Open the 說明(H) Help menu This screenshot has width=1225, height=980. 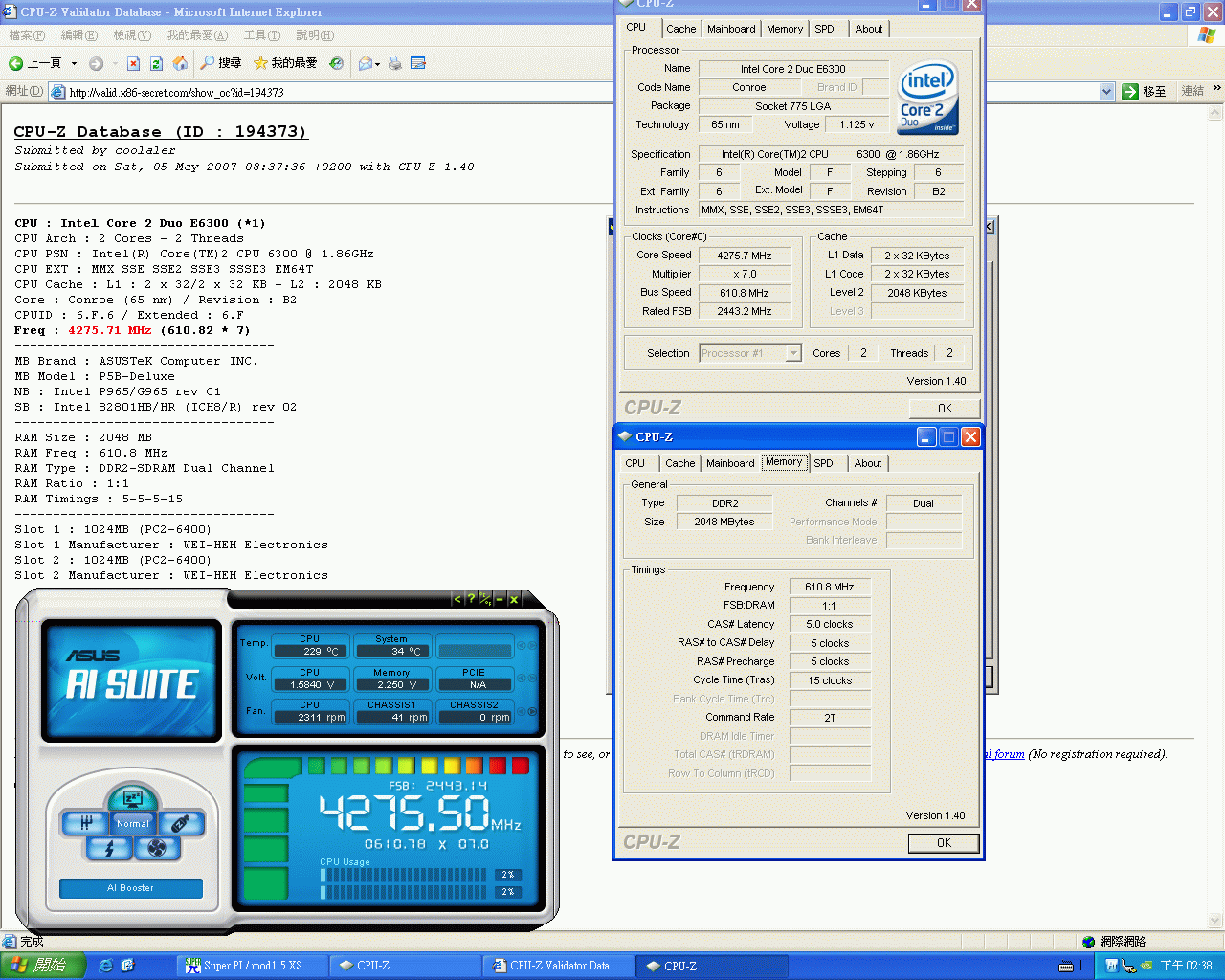(315, 35)
